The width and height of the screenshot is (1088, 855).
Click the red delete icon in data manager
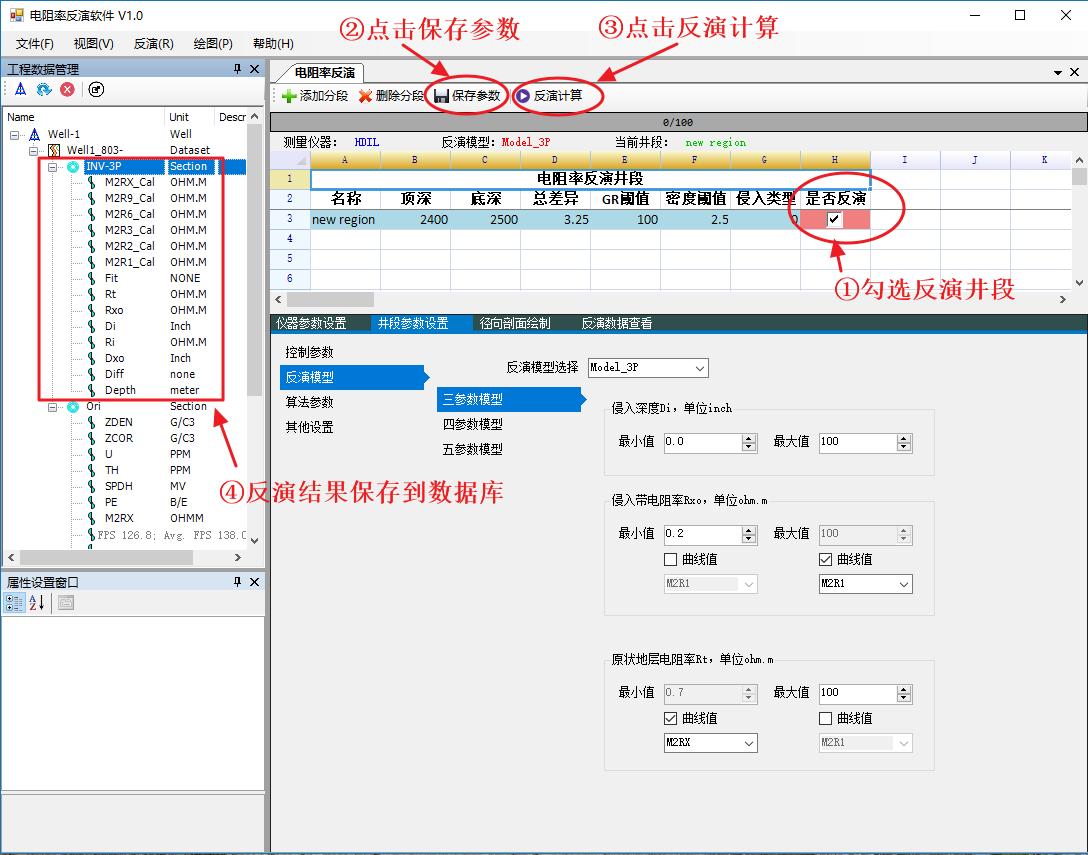click(x=67, y=90)
